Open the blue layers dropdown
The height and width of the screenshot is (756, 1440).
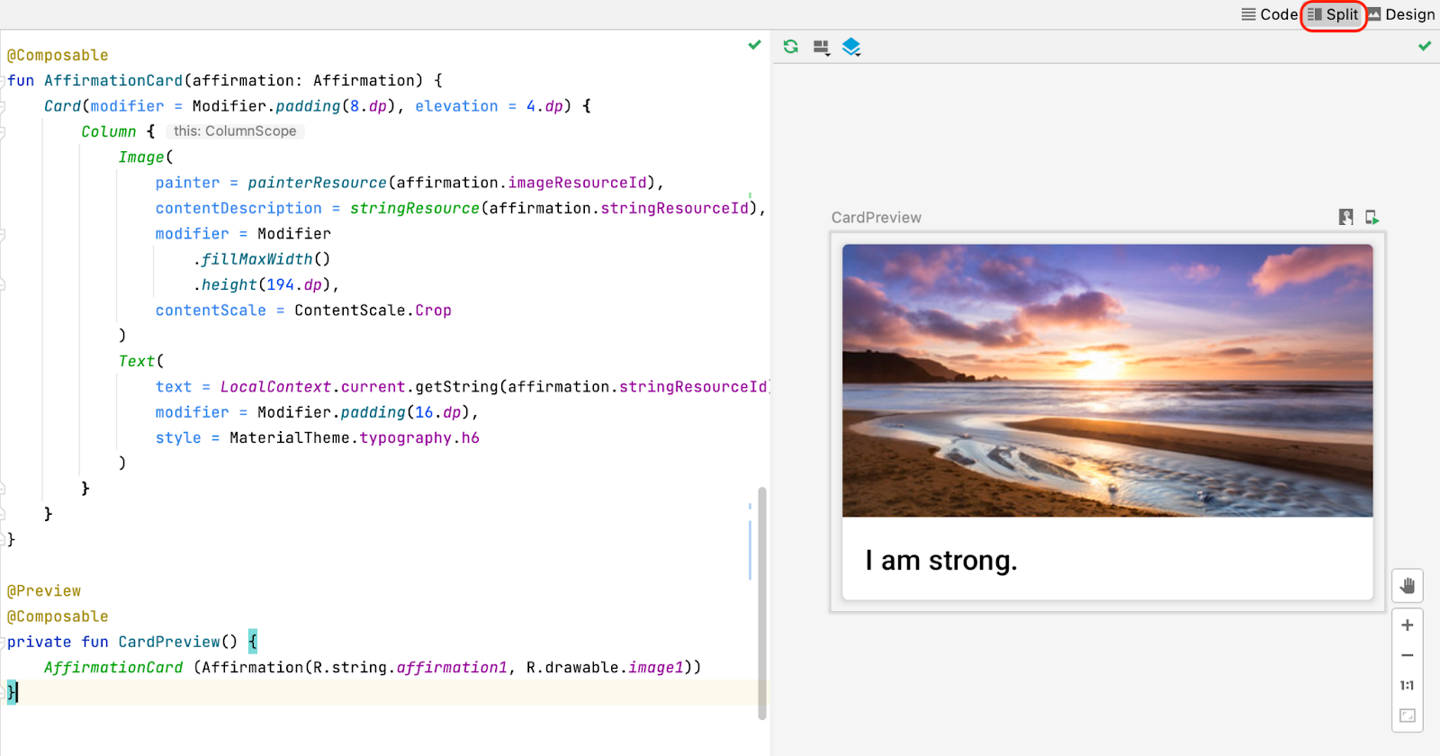click(851, 47)
